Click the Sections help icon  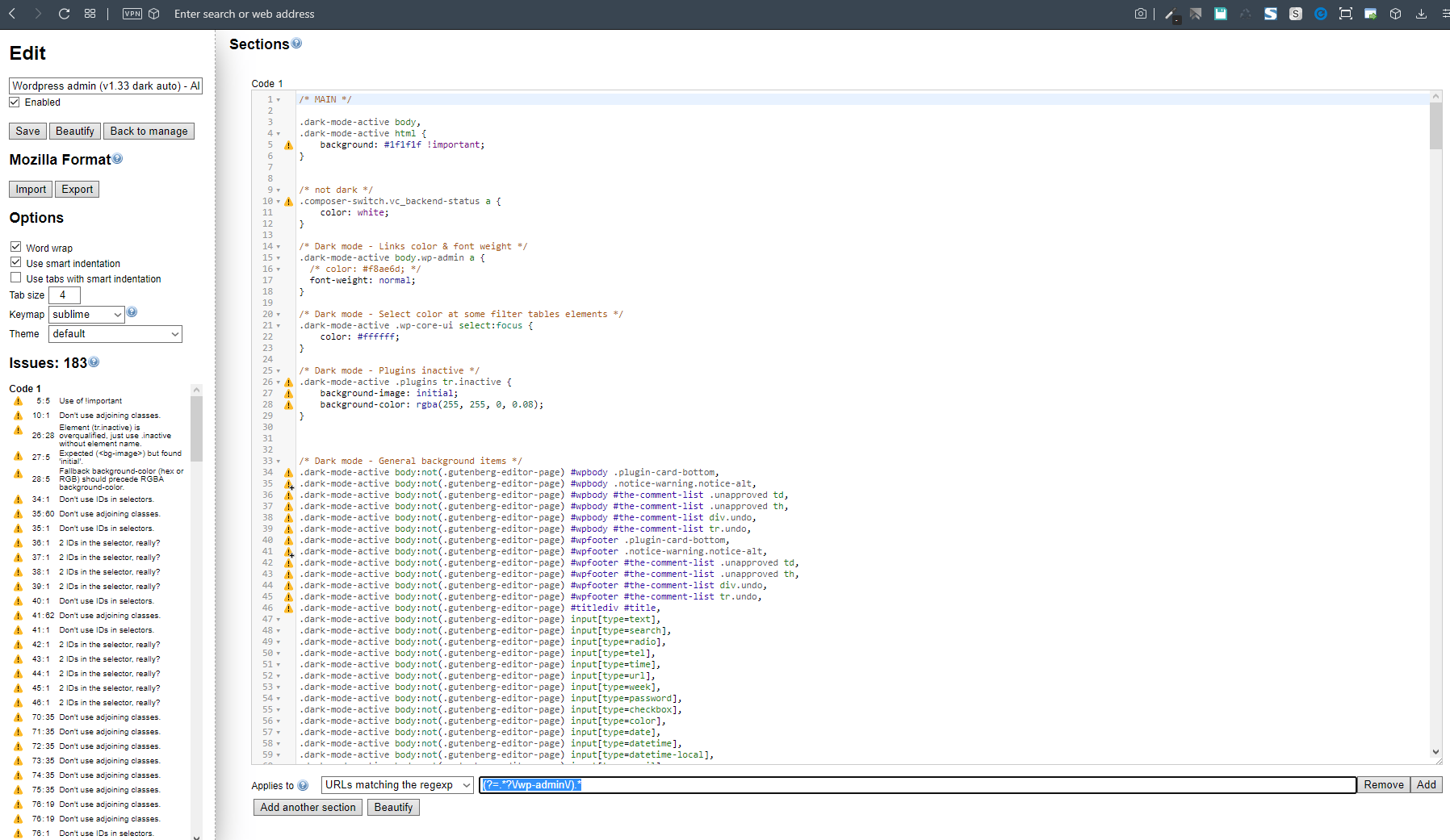click(296, 44)
